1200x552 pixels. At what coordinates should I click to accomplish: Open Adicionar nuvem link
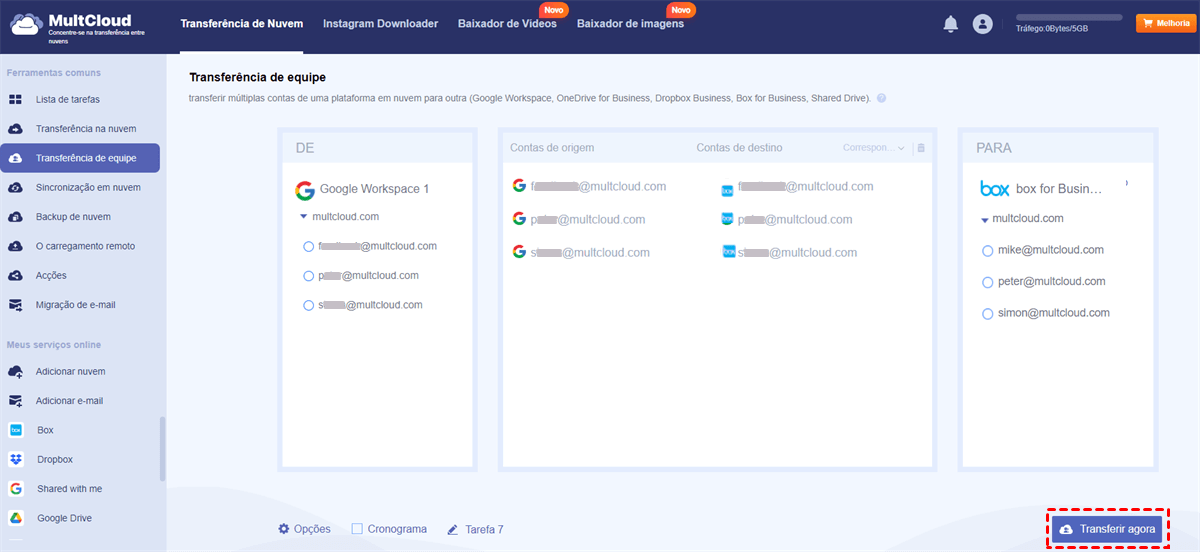(x=71, y=371)
